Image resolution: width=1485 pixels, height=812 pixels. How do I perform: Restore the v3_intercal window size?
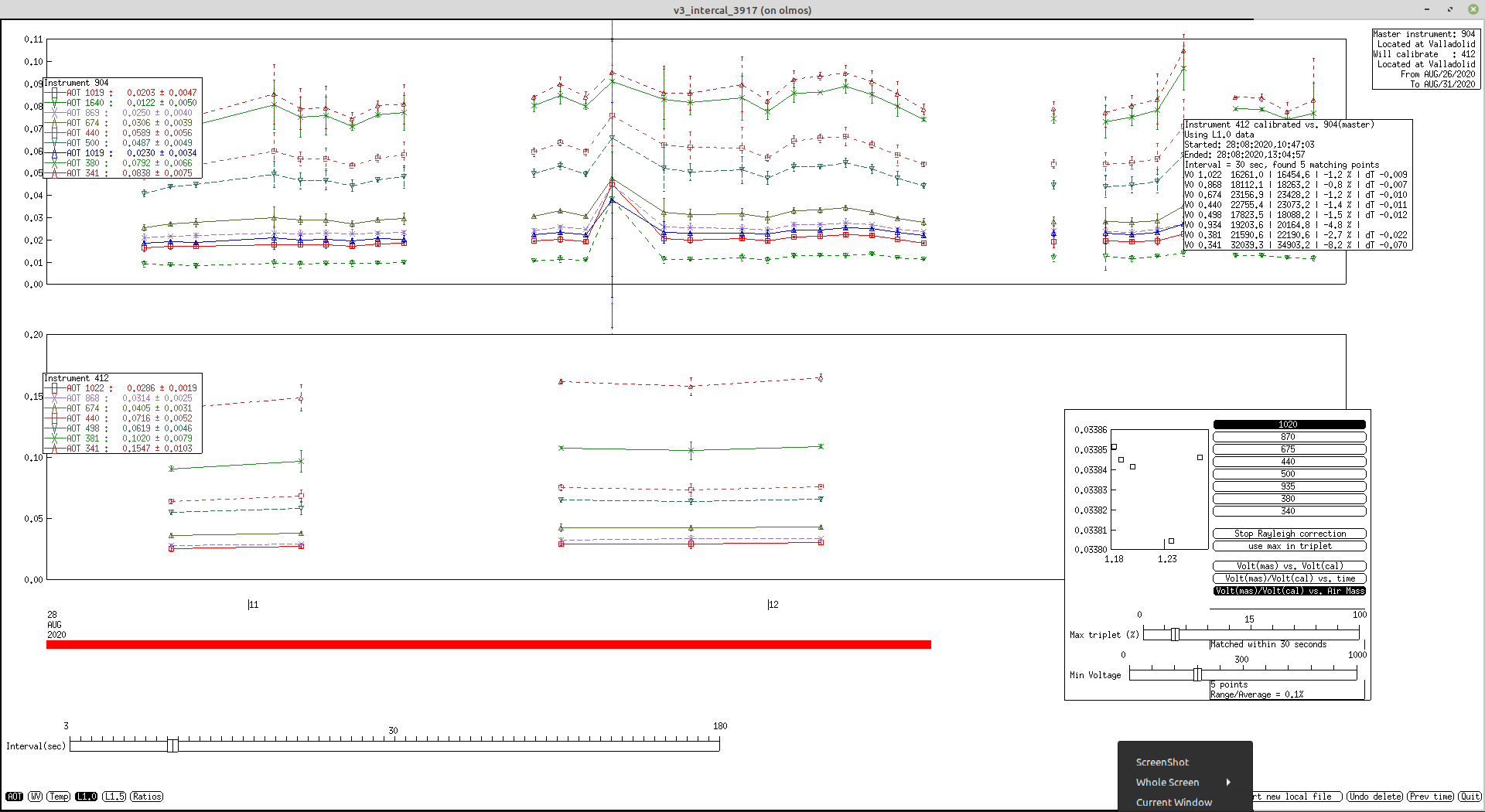click(x=1450, y=9)
